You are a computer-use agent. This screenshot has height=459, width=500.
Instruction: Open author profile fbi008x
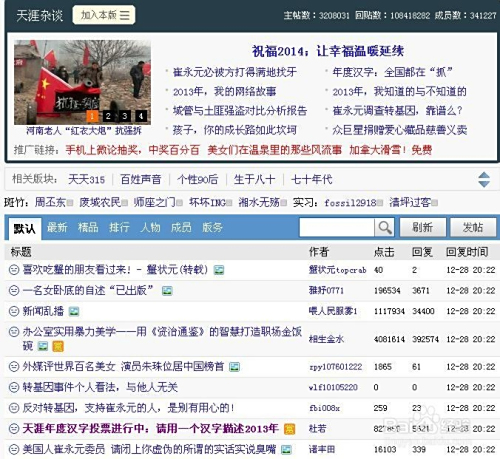point(324,408)
